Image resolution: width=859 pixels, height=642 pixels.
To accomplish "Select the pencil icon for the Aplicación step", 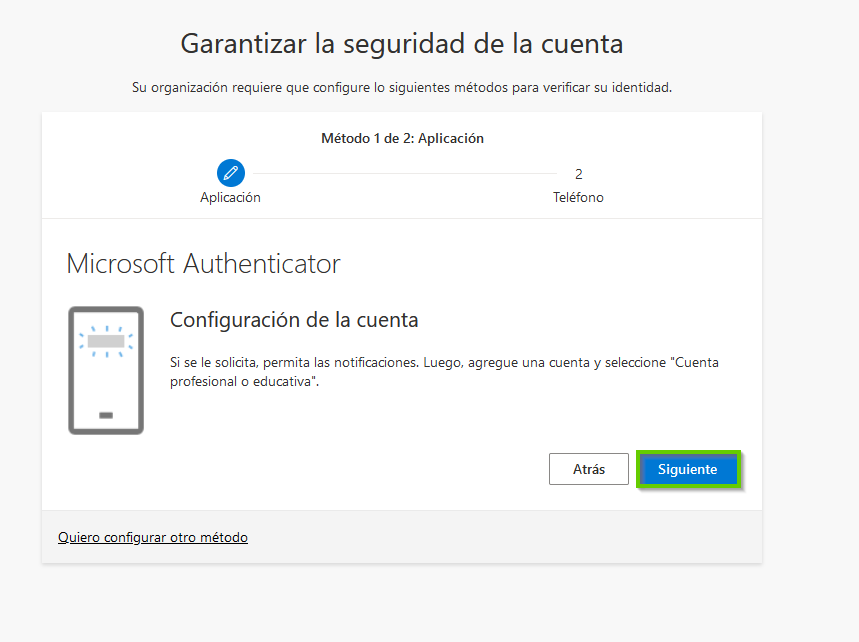I will 231,173.
